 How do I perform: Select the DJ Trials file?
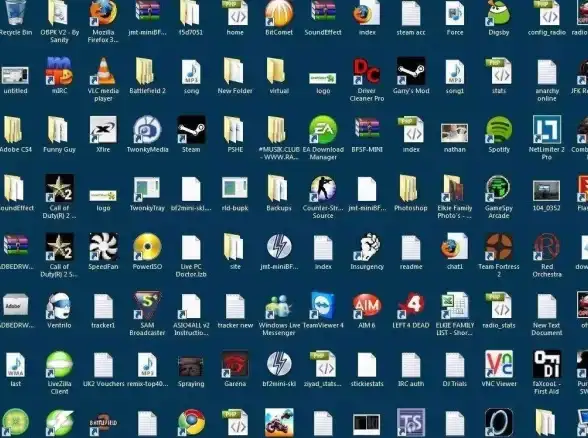click(454, 365)
